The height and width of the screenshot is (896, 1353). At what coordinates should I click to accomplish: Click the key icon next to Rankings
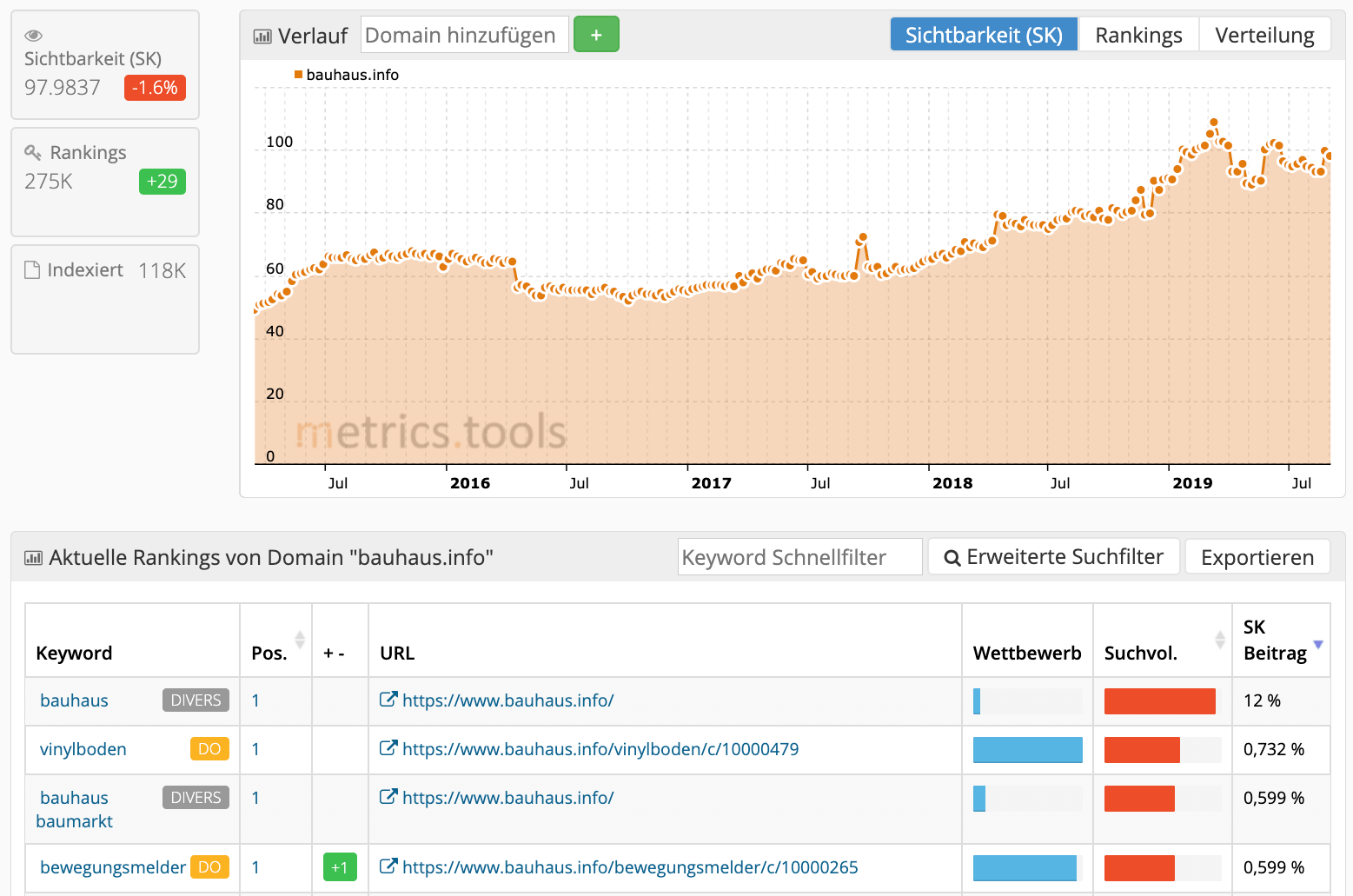(33, 153)
